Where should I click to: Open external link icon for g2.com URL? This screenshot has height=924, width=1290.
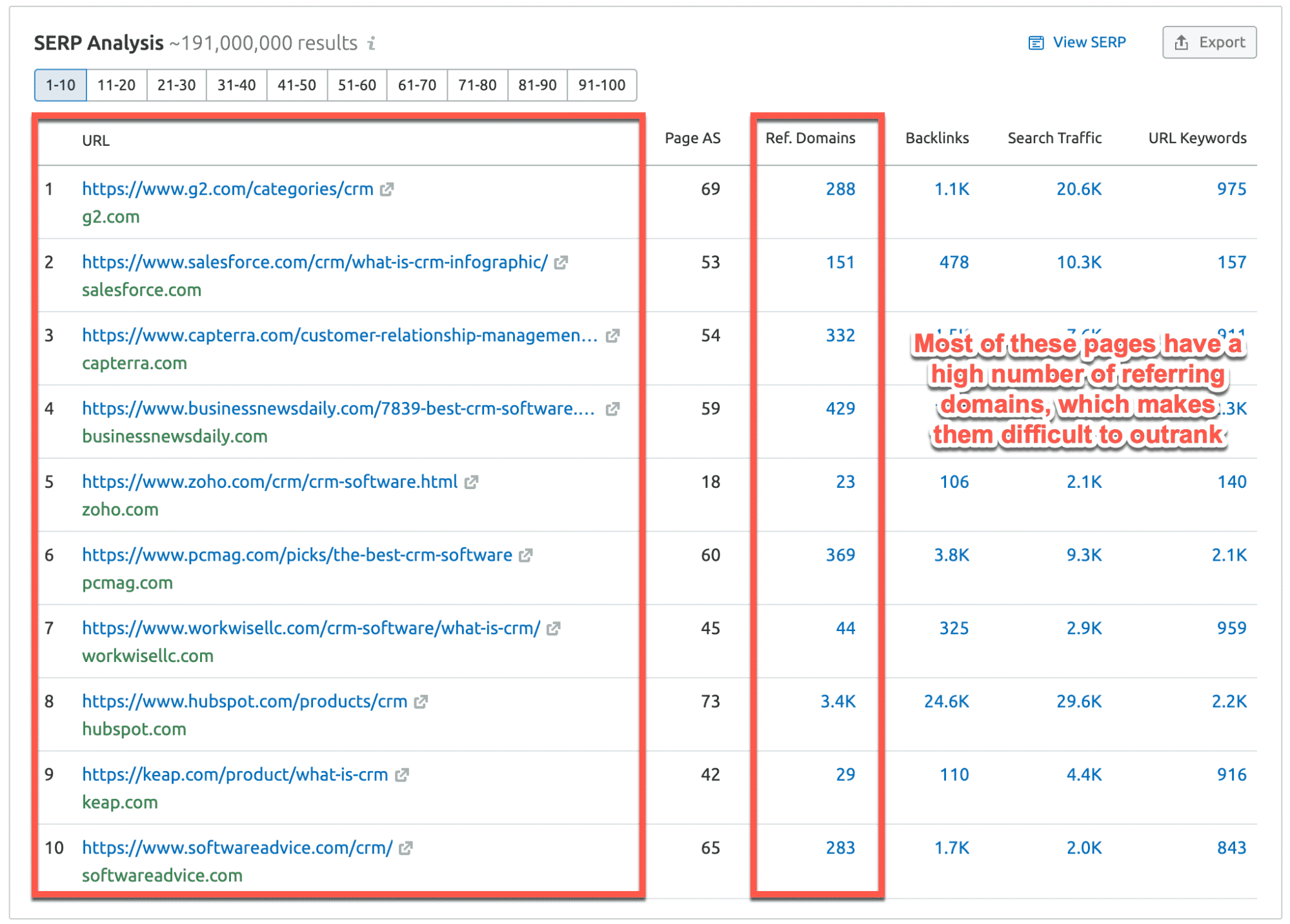pyautogui.click(x=387, y=189)
